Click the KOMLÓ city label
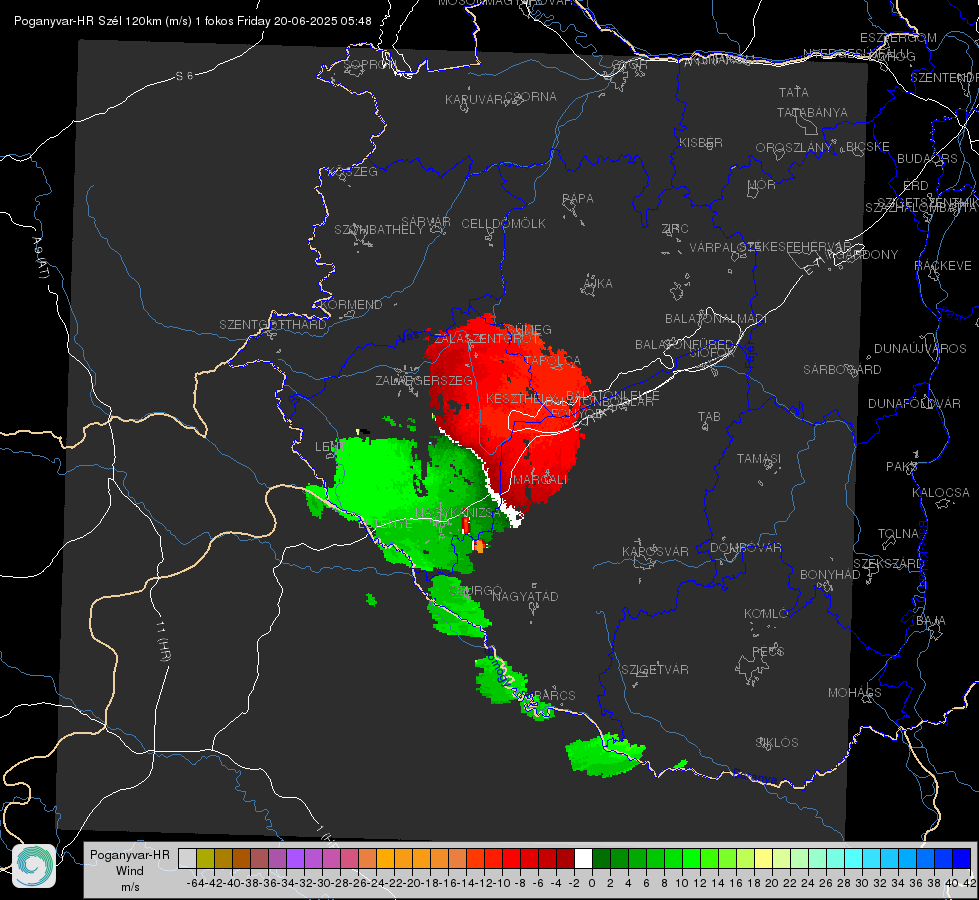The height and width of the screenshot is (900, 979). 766,613
